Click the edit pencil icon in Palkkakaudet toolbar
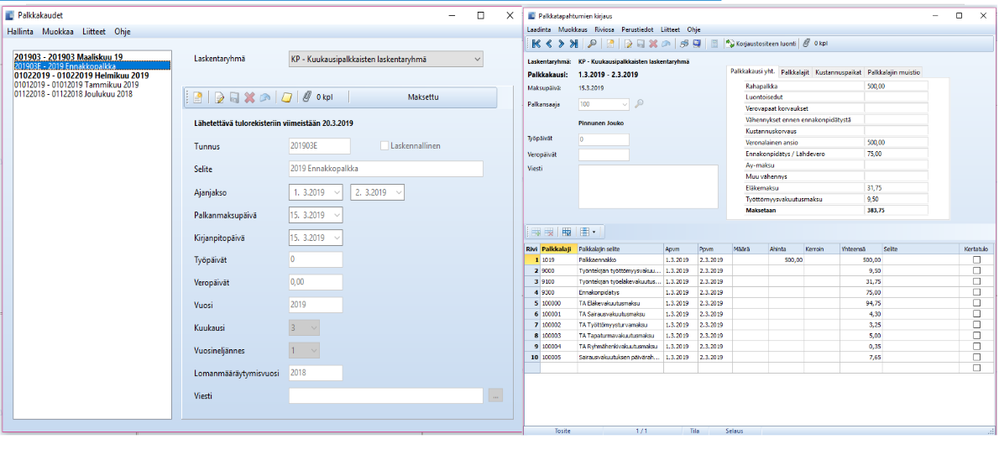Screen dimensions: 999x450 pos(220,98)
